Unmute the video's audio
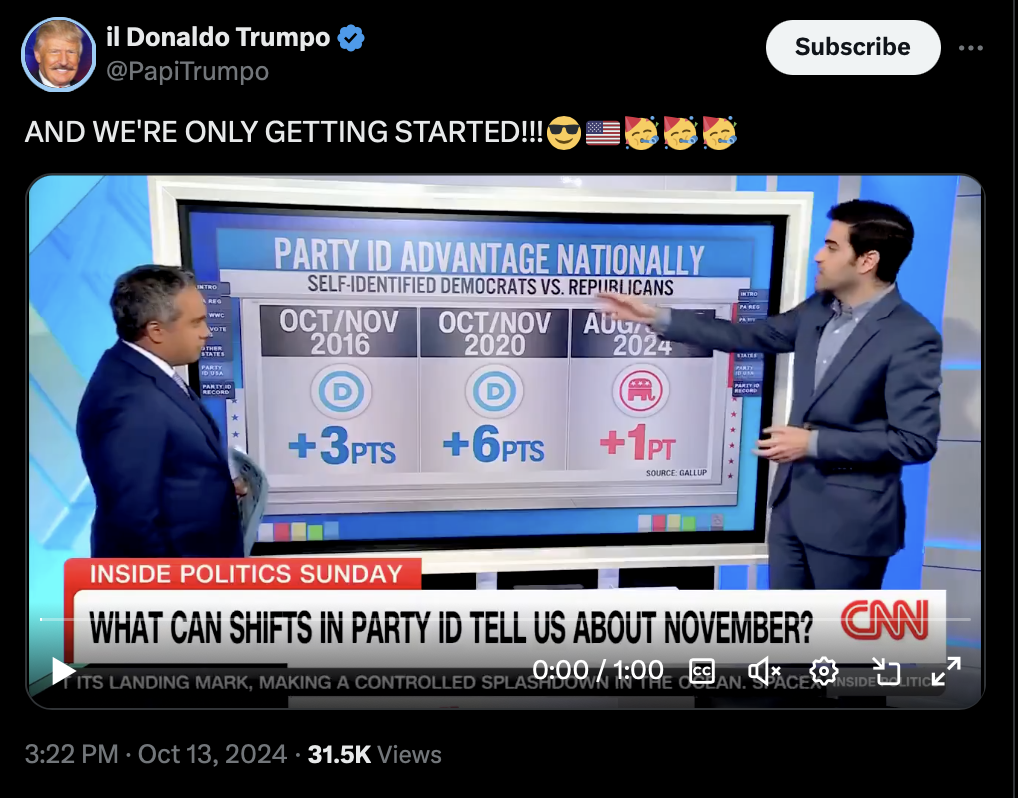 pyautogui.click(x=764, y=671)
